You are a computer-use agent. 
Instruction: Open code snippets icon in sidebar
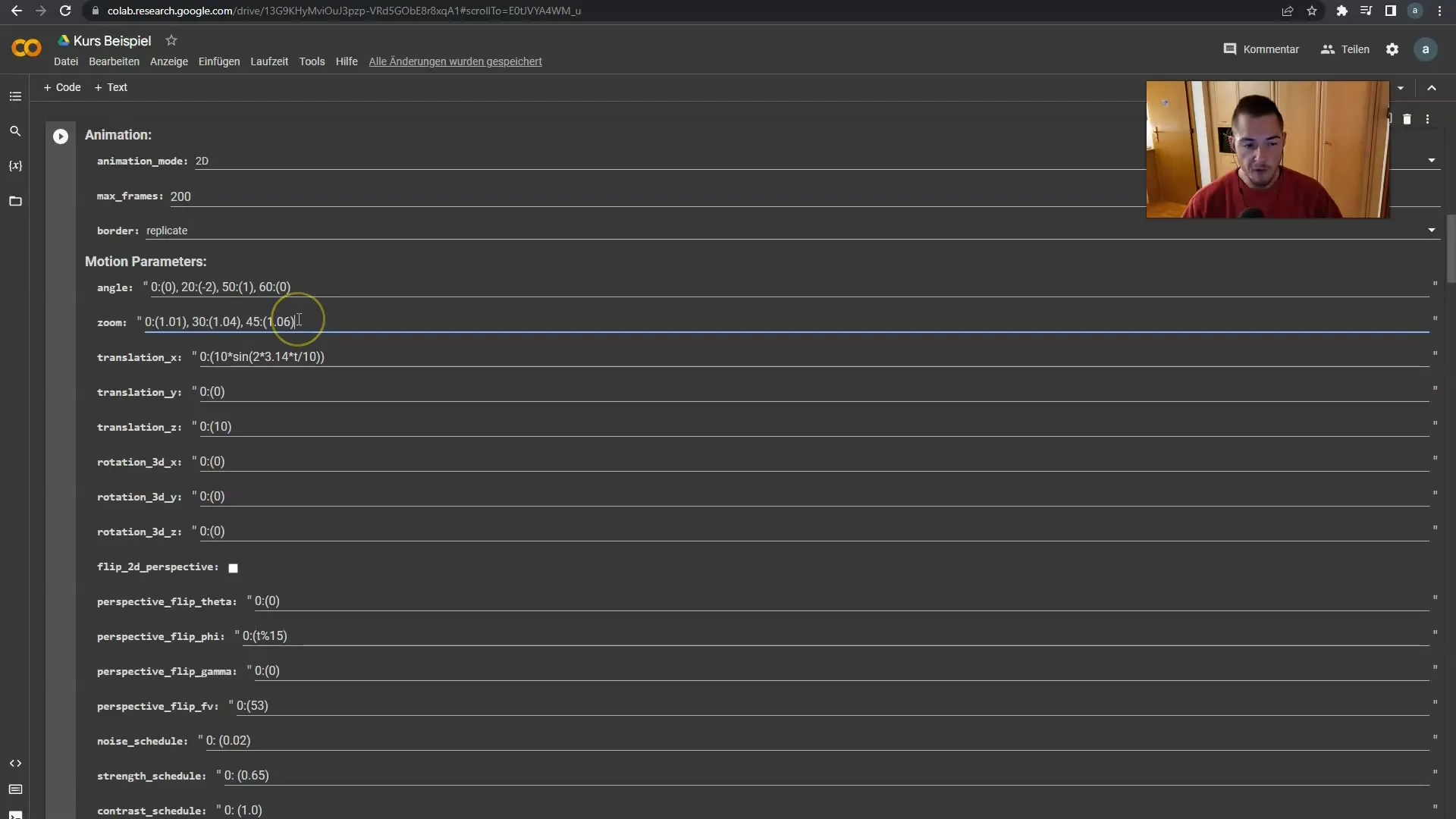15,763
